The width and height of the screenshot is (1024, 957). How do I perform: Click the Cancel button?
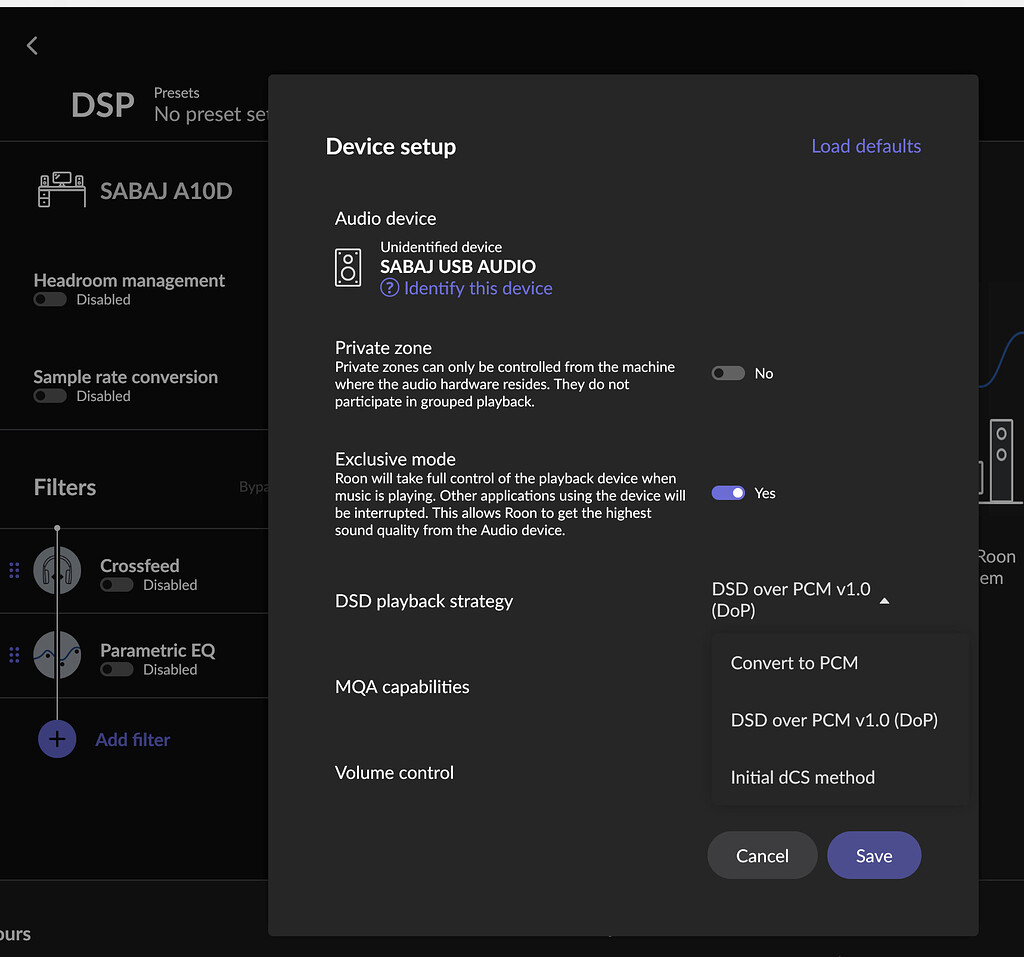tap(762, 855)
